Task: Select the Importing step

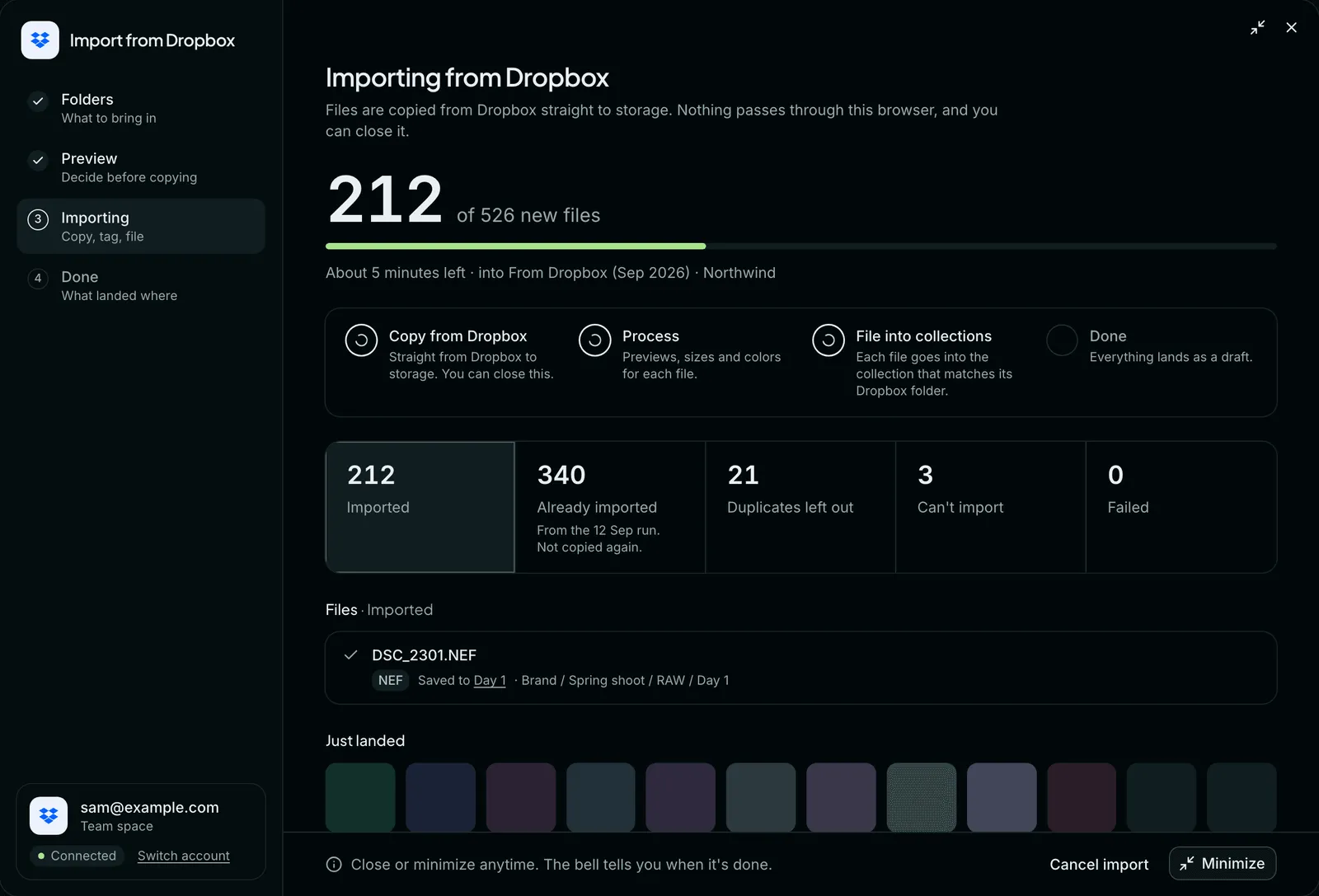Action: (141, 226)
